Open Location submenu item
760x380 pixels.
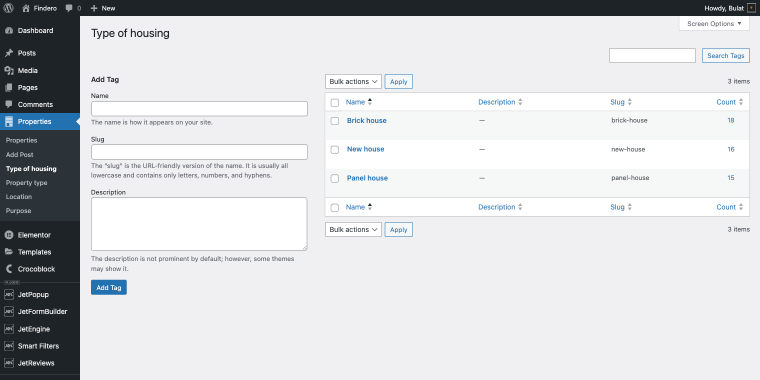tap(19, 197)
